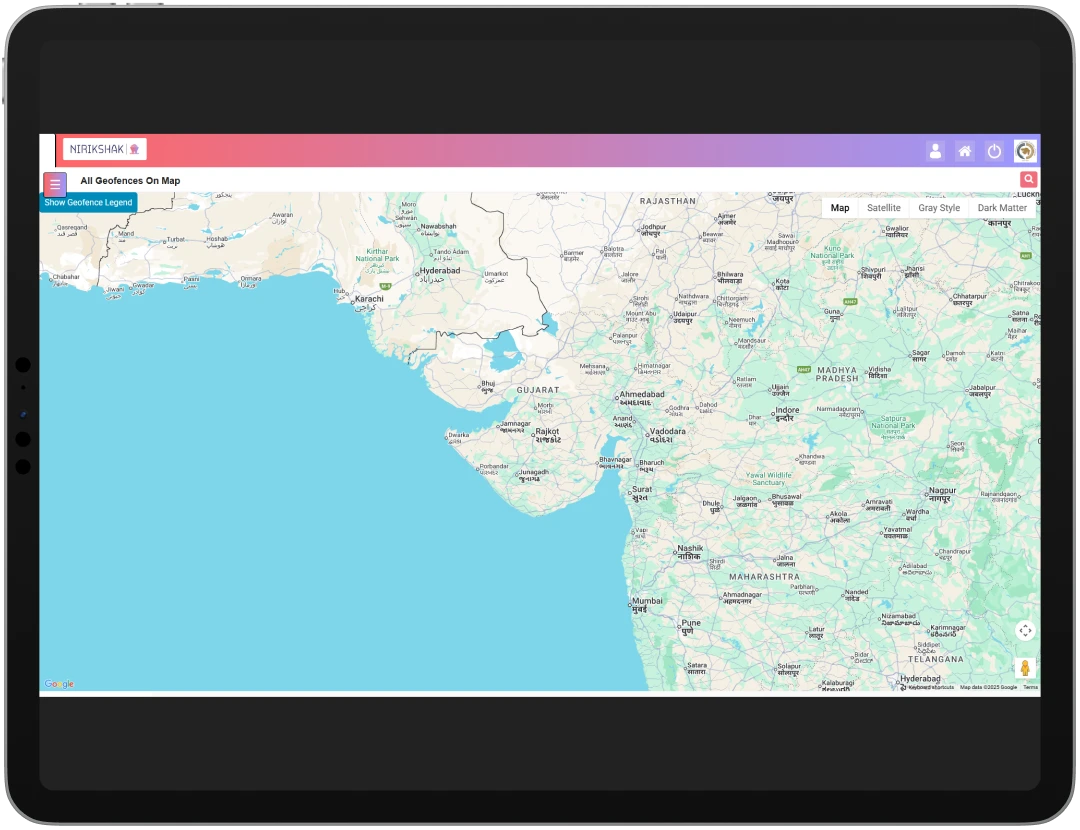Click the MAHARASHTRA state label

click(765, 577)
